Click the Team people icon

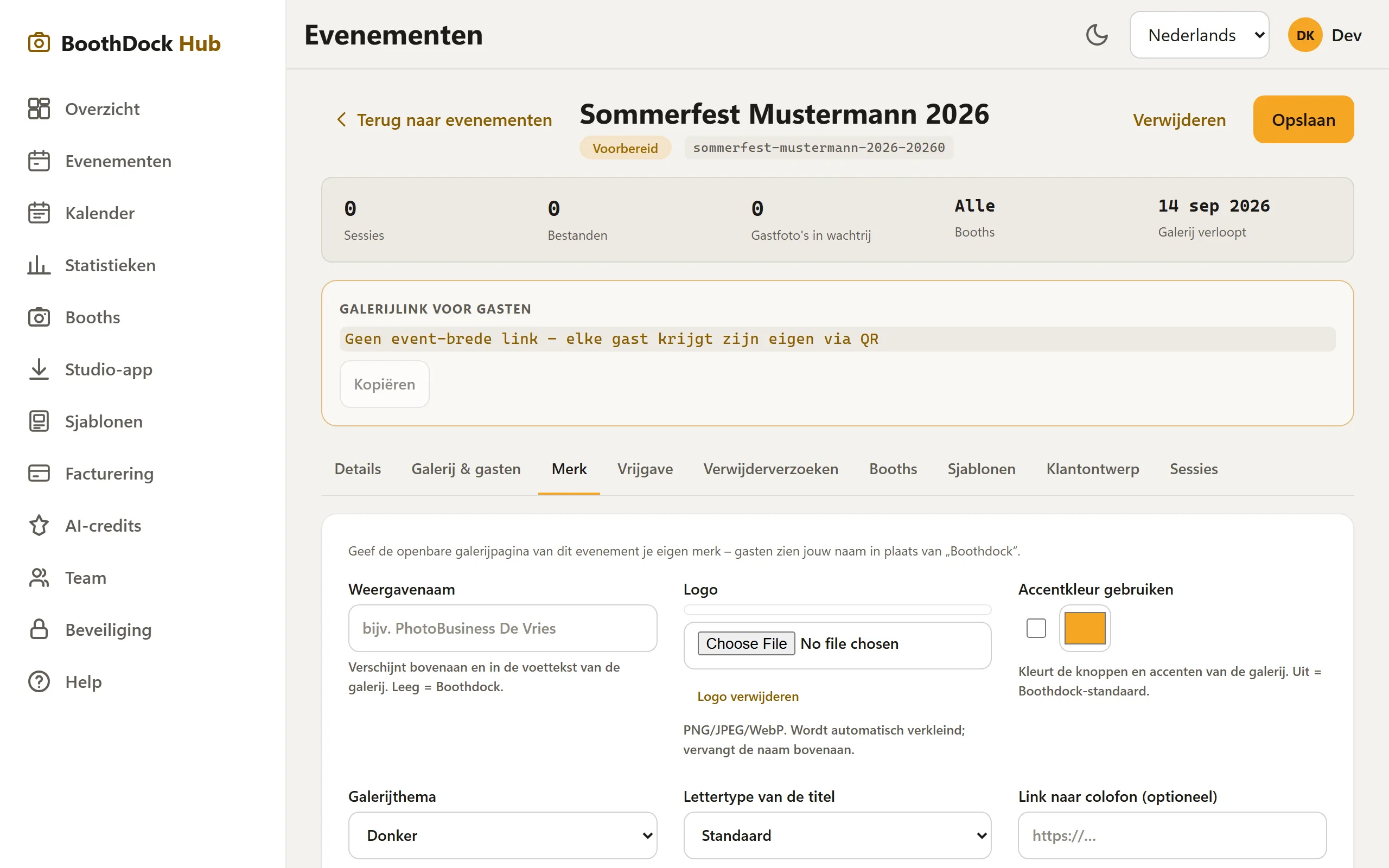39,578
